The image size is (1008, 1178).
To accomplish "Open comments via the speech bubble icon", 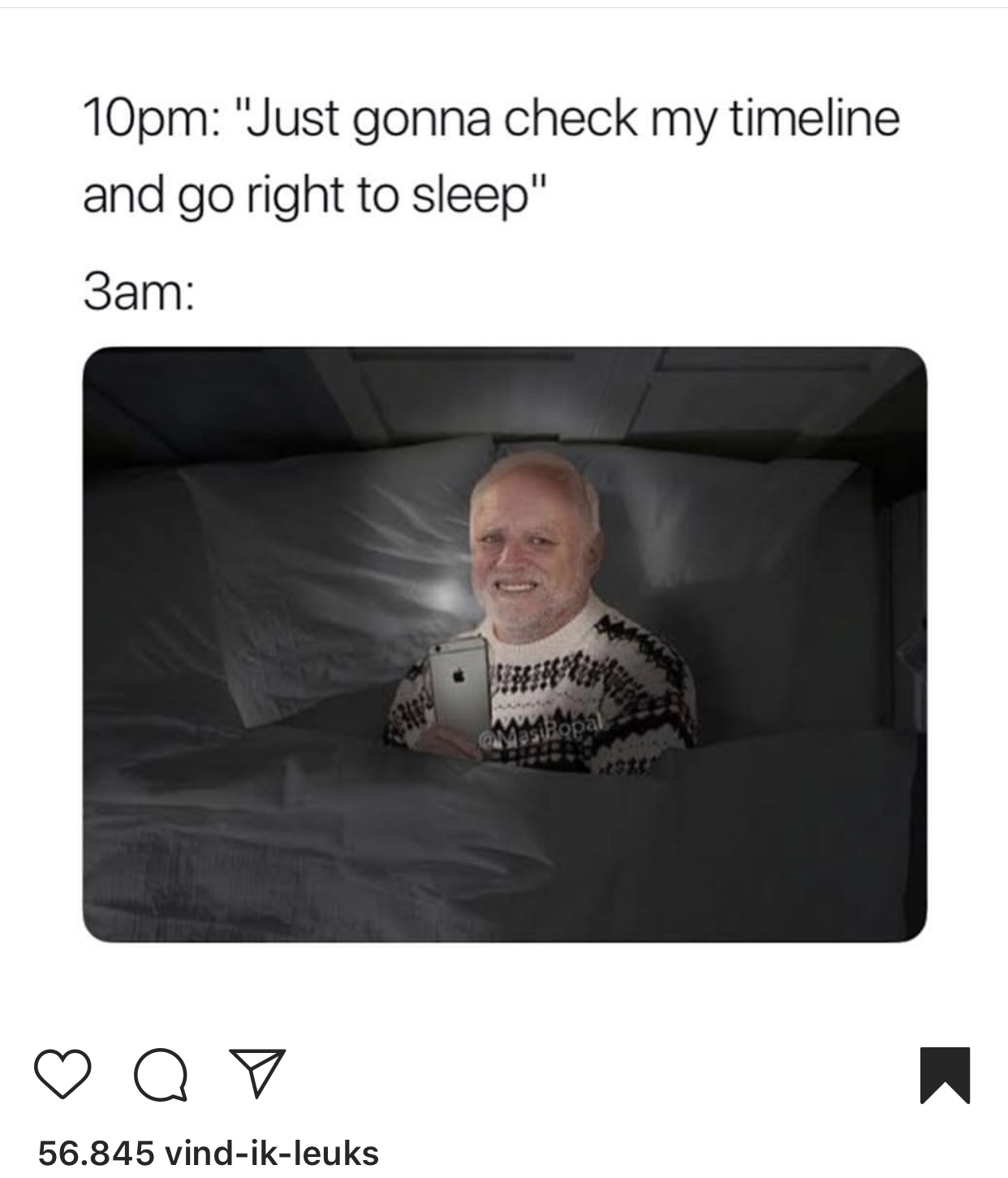I will point(159,1074).
